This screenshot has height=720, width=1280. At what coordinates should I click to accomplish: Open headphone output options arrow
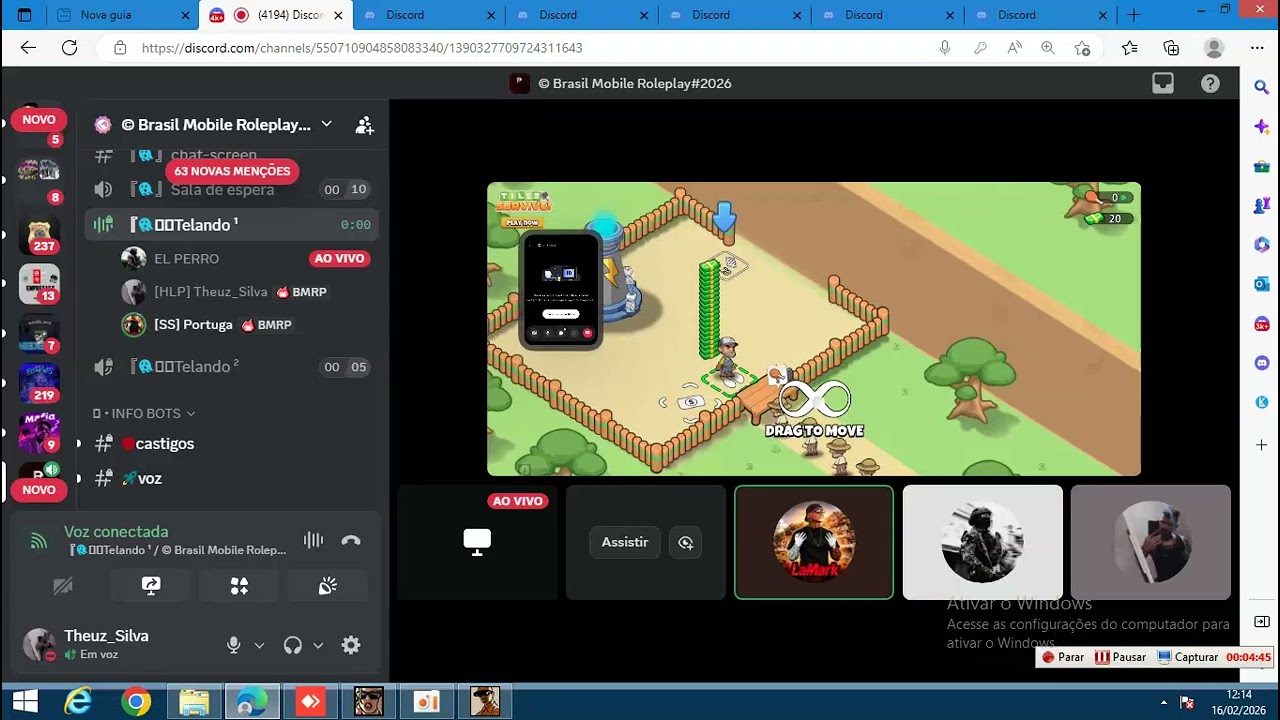[318, 645]
